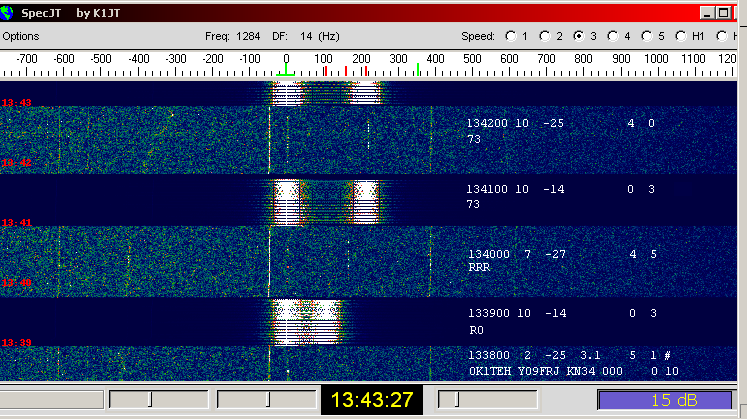Enable the H1 speed mode
The image size is (747, 420).
click(x=679, y=36)
